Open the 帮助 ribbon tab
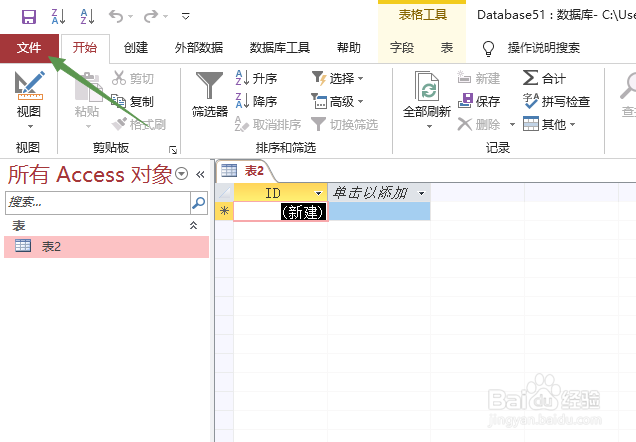The image size is (636, 442). click(x=348, y=48)
